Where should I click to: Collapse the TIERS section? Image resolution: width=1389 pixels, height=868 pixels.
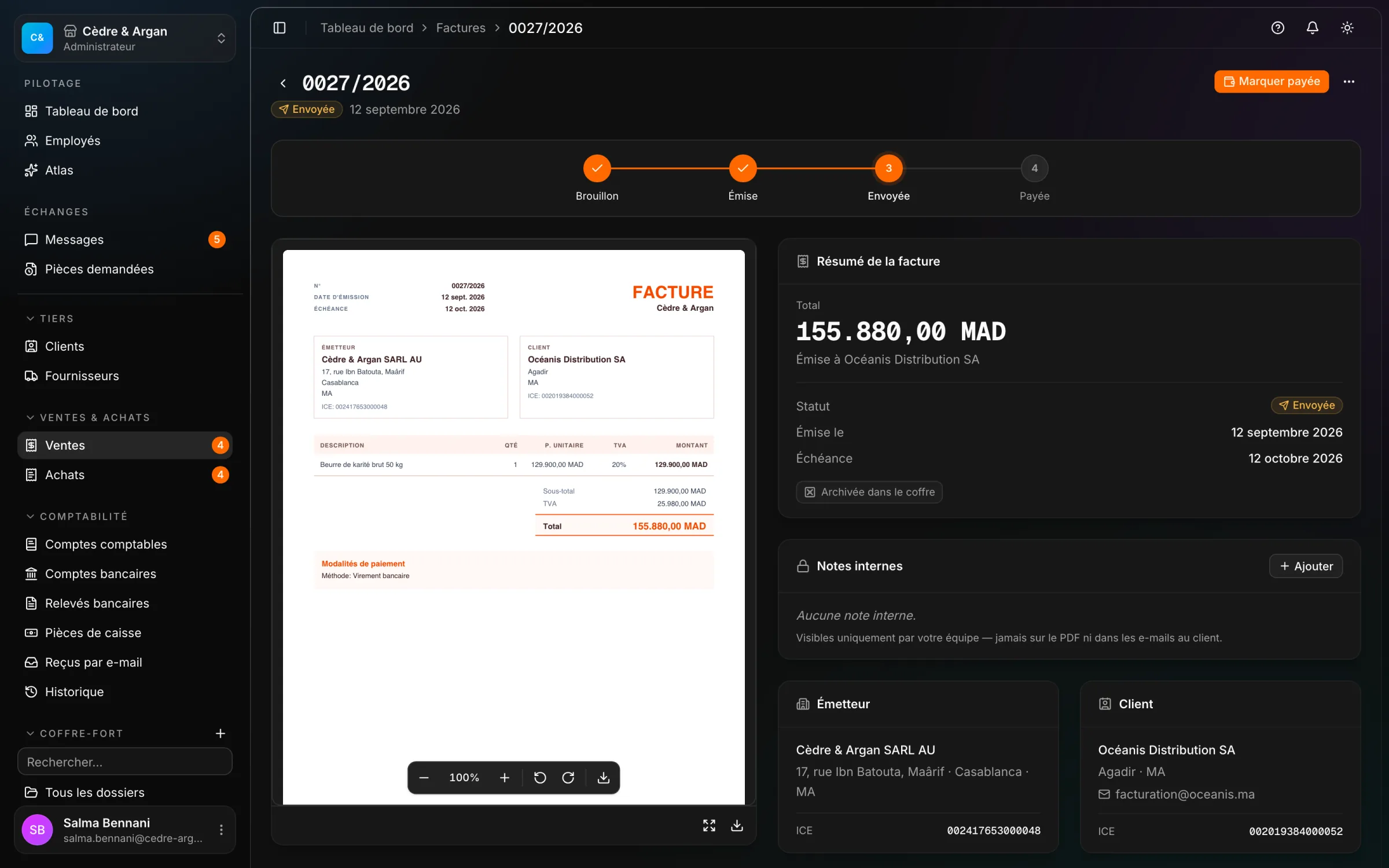click(x=51, y=318)
